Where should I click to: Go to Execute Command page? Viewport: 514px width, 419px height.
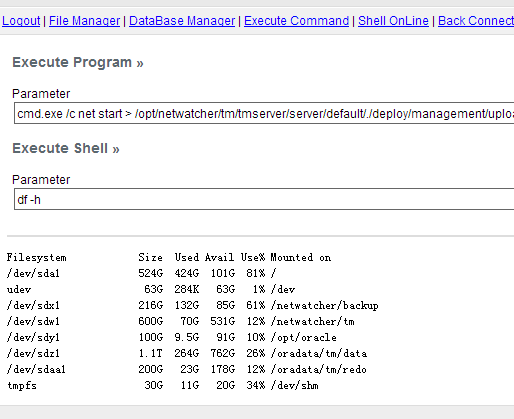(296, 21)
